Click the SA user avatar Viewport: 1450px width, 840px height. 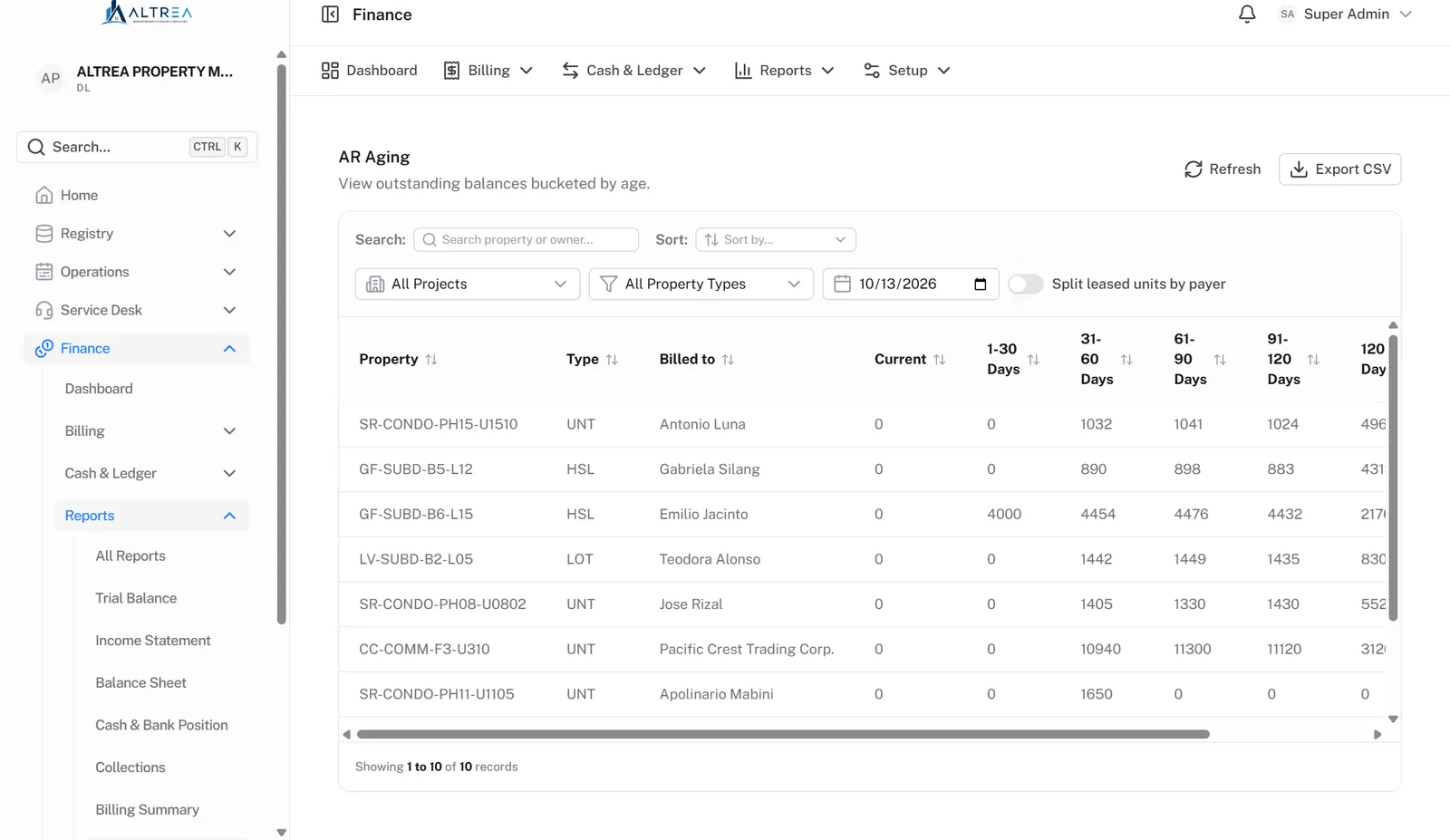pyautogui.click(x=1287, y=14)
